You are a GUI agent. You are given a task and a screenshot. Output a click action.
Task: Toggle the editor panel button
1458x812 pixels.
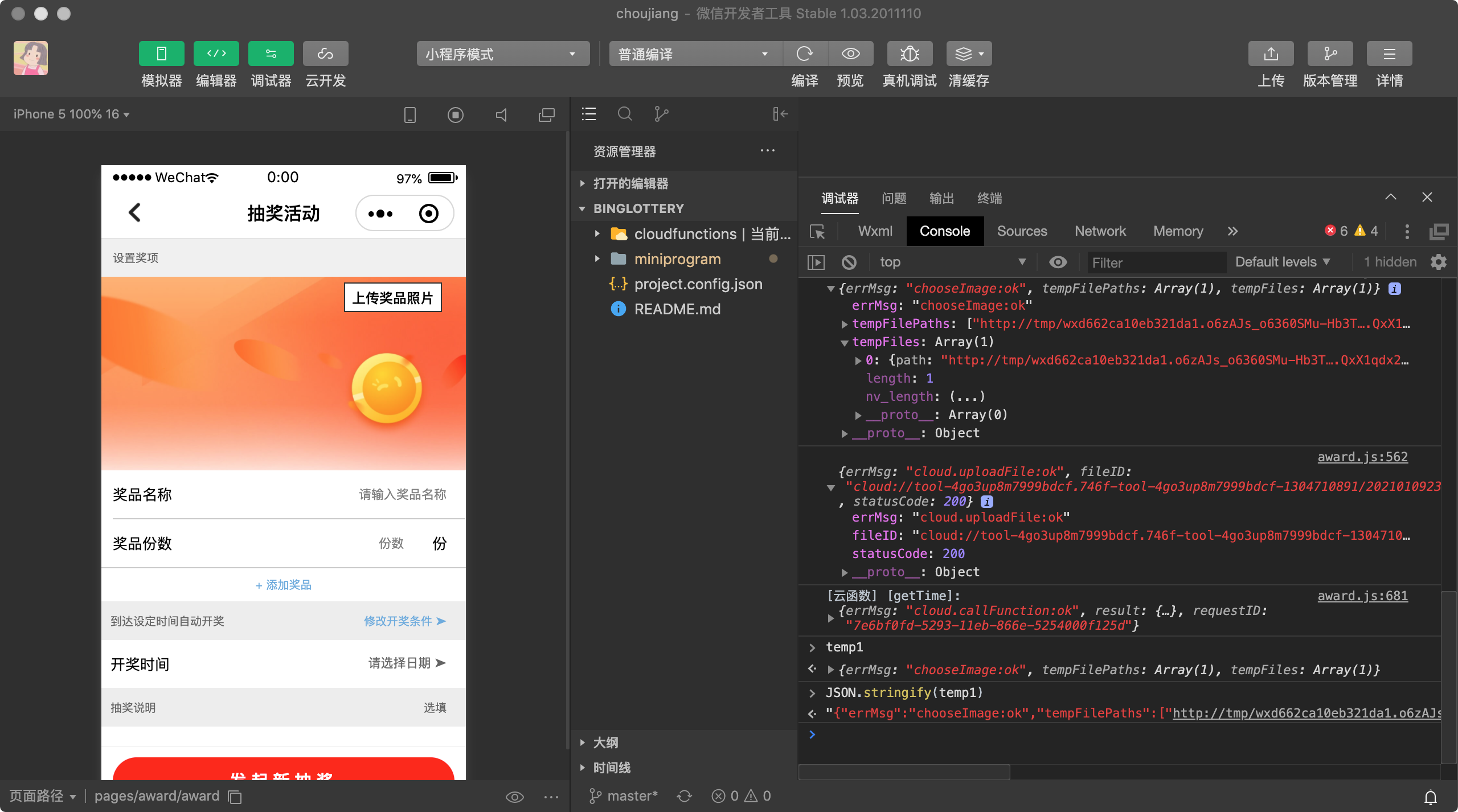tap(216, 54)
